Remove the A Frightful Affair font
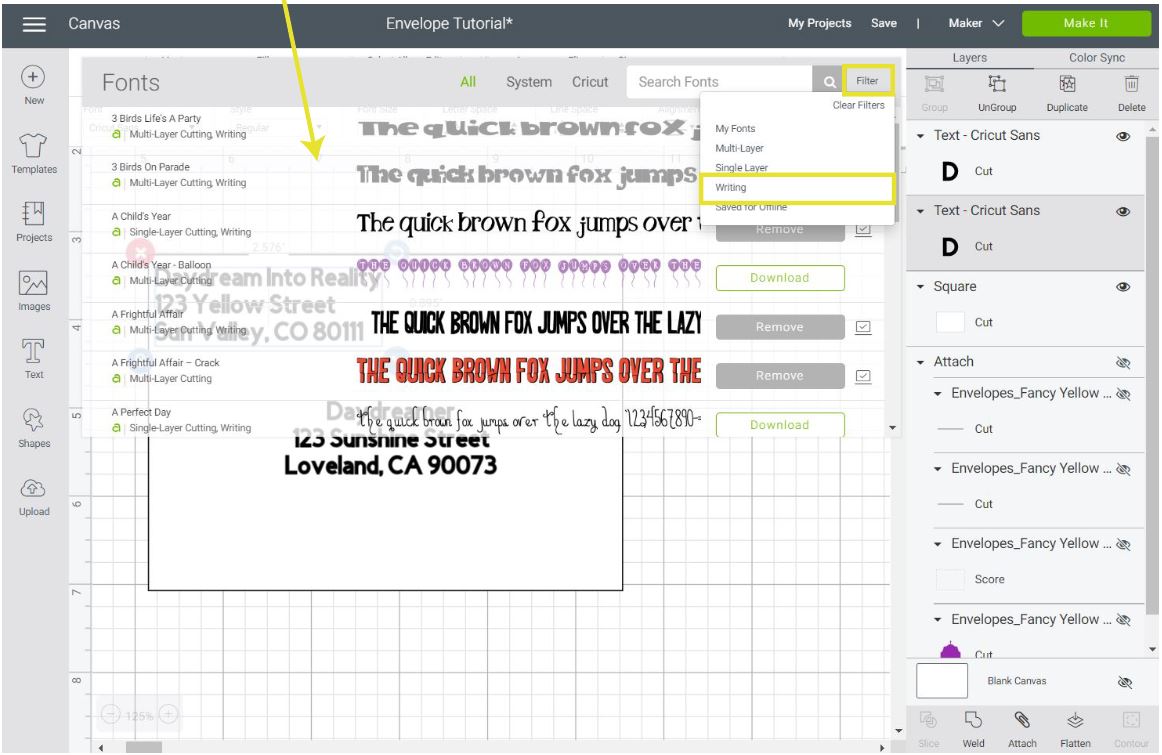 tap(780, 327)
